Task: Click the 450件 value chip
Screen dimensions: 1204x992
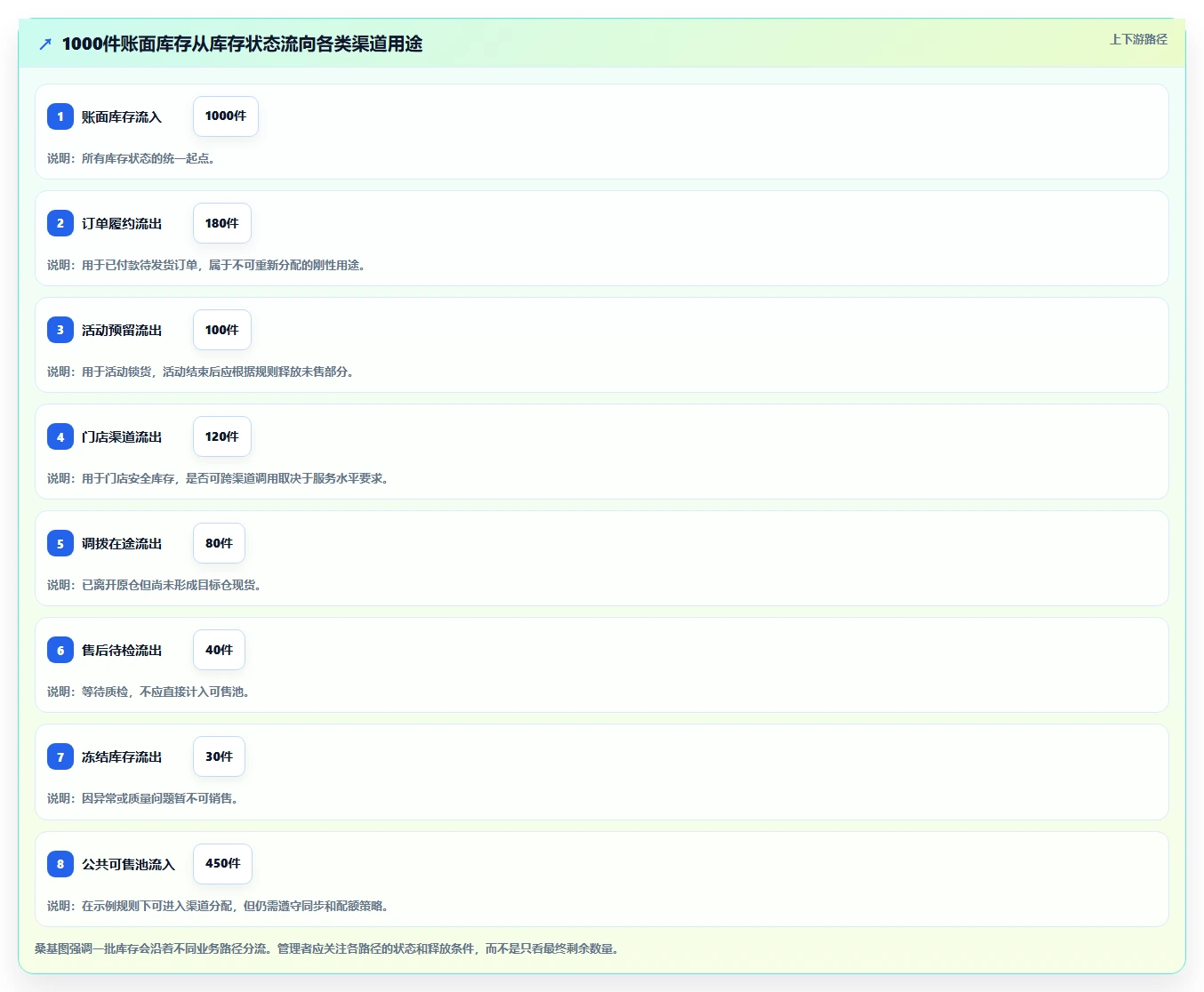Action: tap(222, 863)
